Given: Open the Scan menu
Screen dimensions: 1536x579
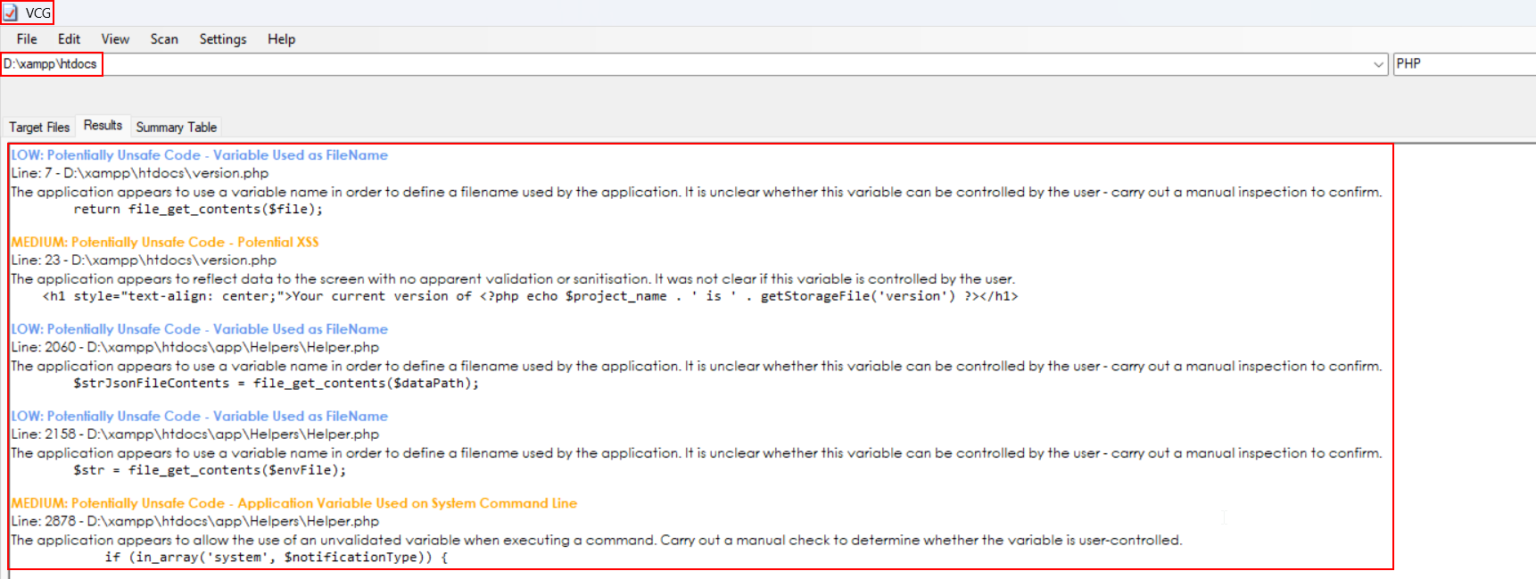Looking at the screenshot, I should click(164, 39).
